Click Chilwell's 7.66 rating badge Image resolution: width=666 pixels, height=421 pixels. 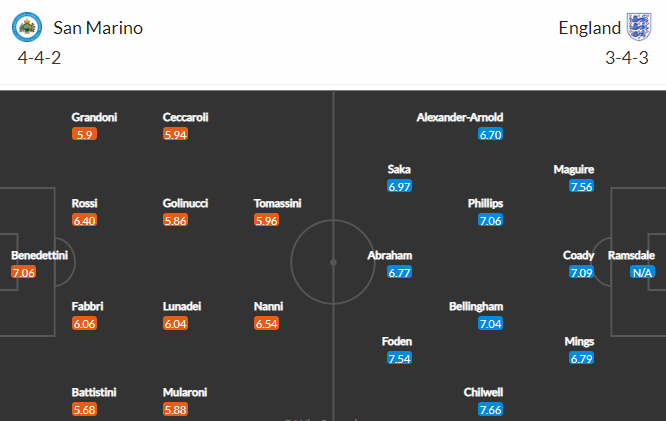click(x=490, y=410)
